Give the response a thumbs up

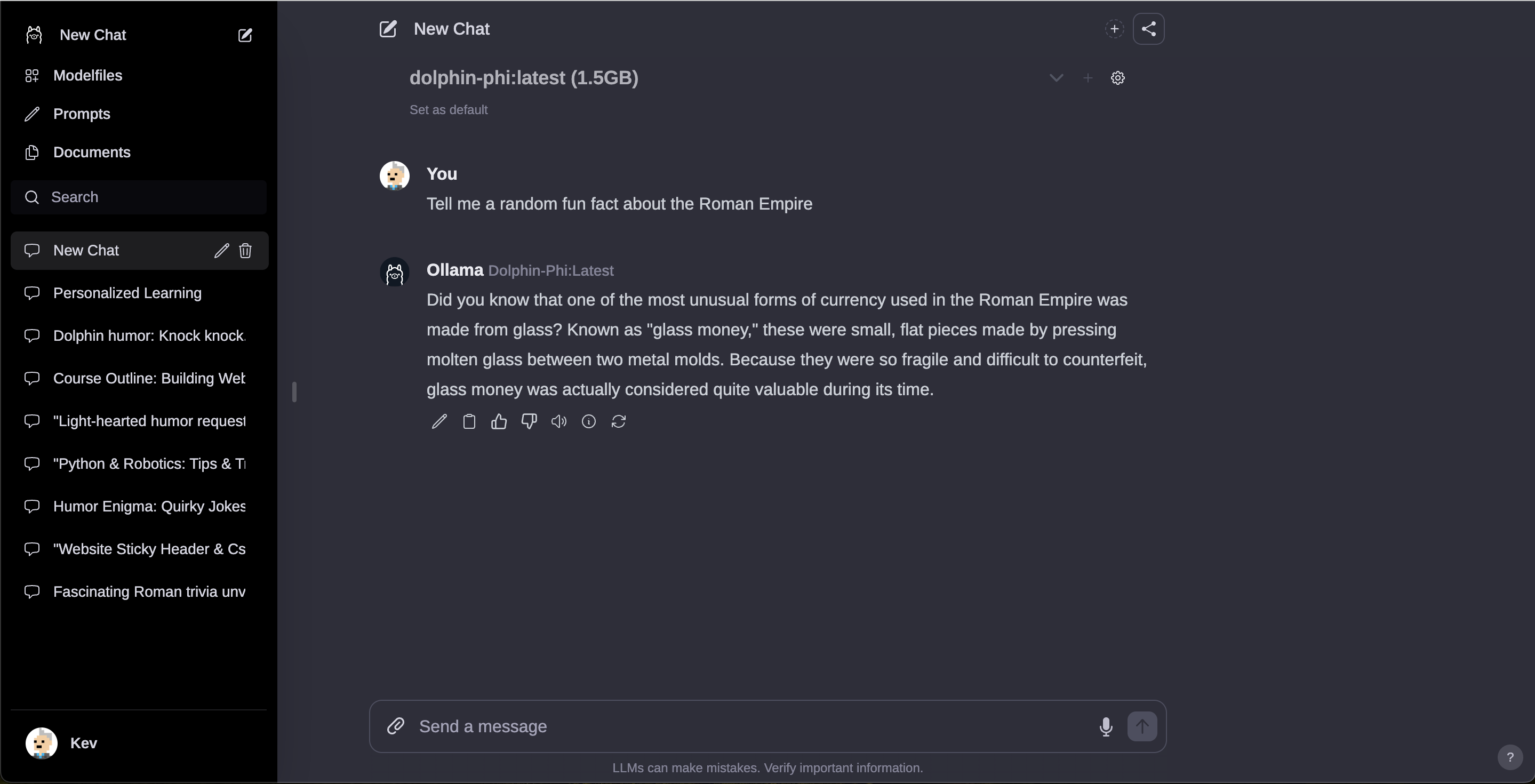499,422
